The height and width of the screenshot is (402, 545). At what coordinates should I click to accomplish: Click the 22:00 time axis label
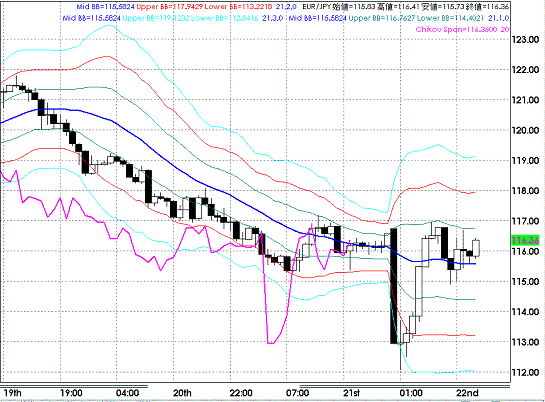[x=241, y=393]
